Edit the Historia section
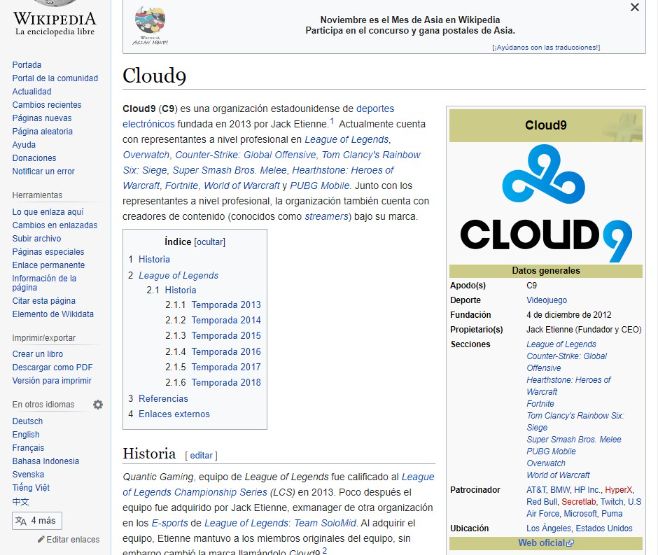Viewport: 658px width, 555px height. (x=201, y=456)
